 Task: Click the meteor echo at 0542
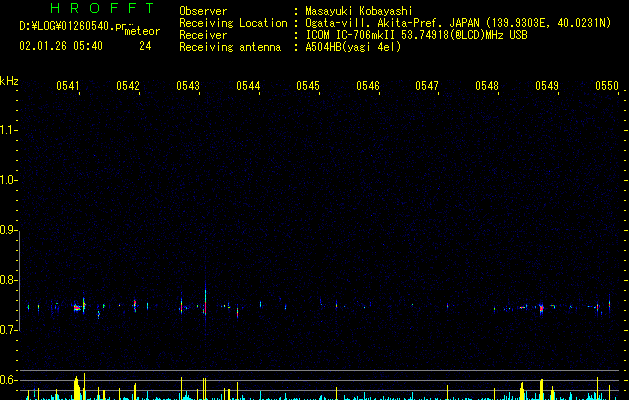(135, 305)
